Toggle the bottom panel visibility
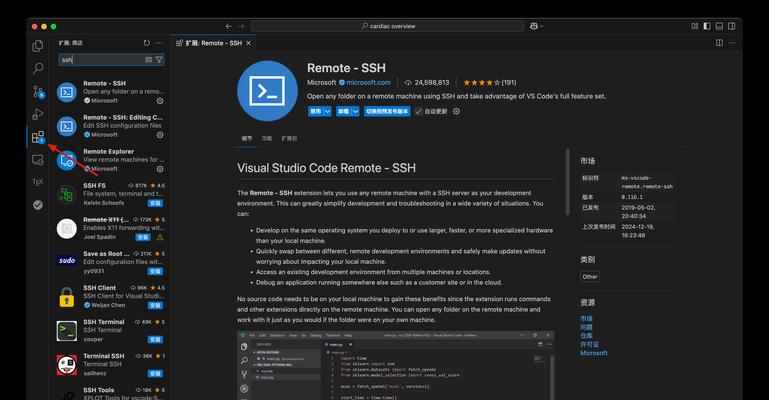Screen dimensions: 769x400 tap(719, 26)
